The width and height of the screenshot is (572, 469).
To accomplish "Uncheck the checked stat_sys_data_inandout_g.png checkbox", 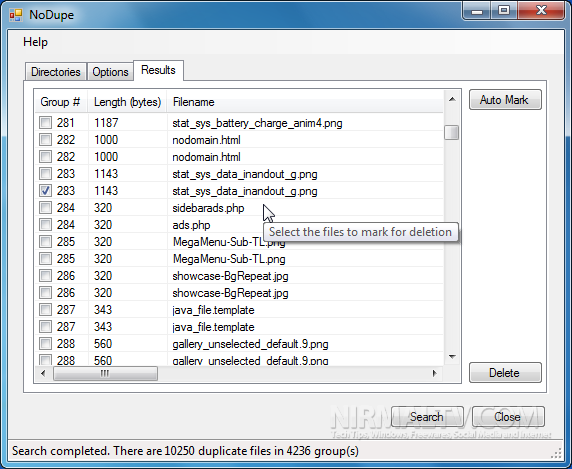I will click(46, 191).
